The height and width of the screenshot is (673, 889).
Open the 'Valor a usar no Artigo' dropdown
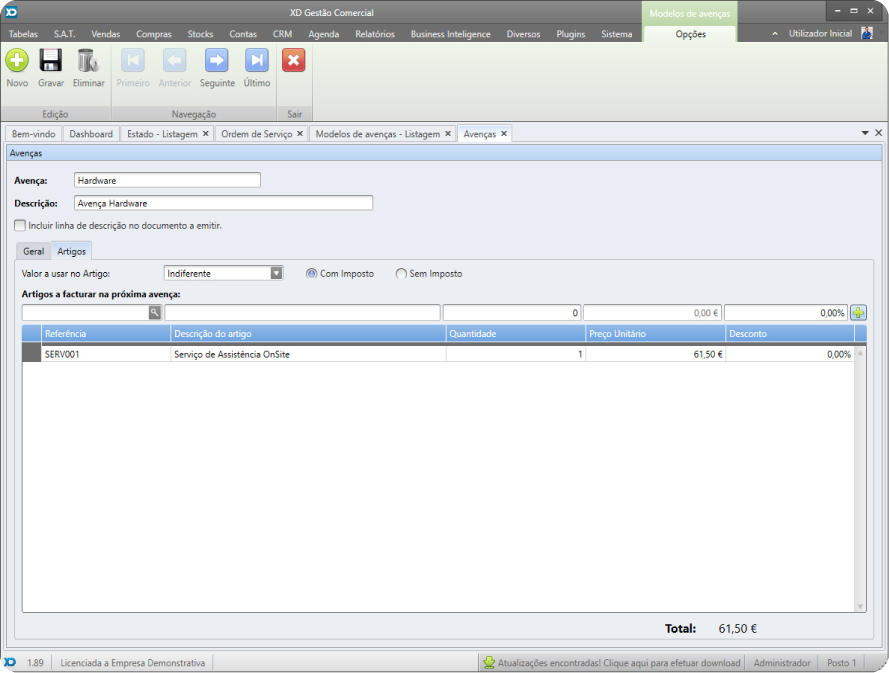pyautogui.click(x=277, y=273)
